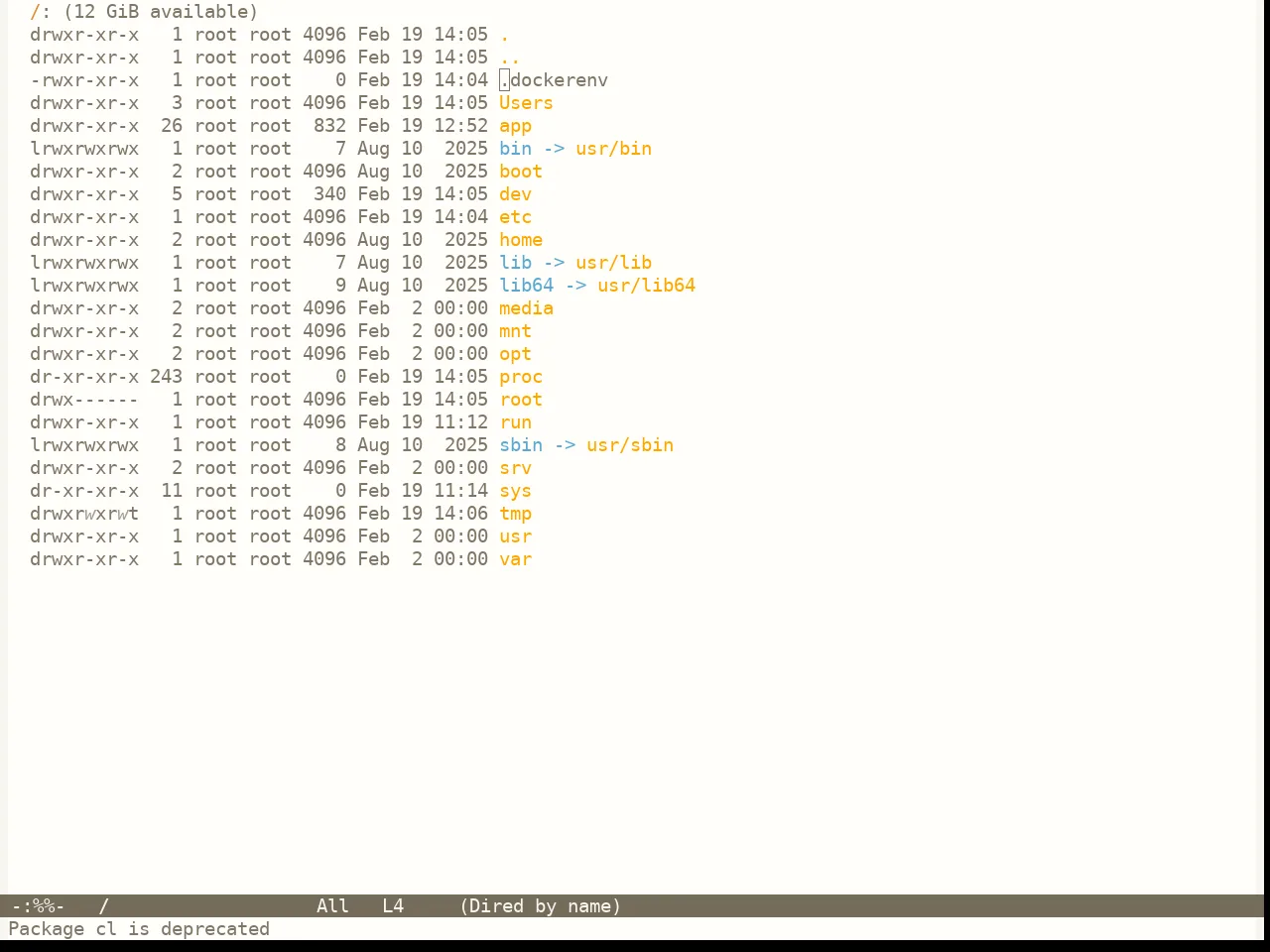Screen dimensions: 1270x952
Task: Open the sys directory
Action: tap(515, 491)
